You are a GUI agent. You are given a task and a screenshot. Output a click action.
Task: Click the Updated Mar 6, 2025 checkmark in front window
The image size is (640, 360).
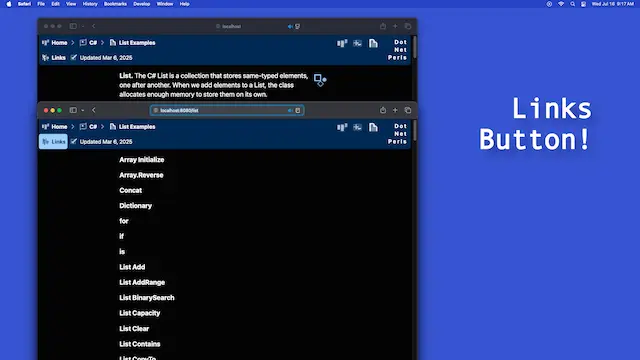(73, 141)
